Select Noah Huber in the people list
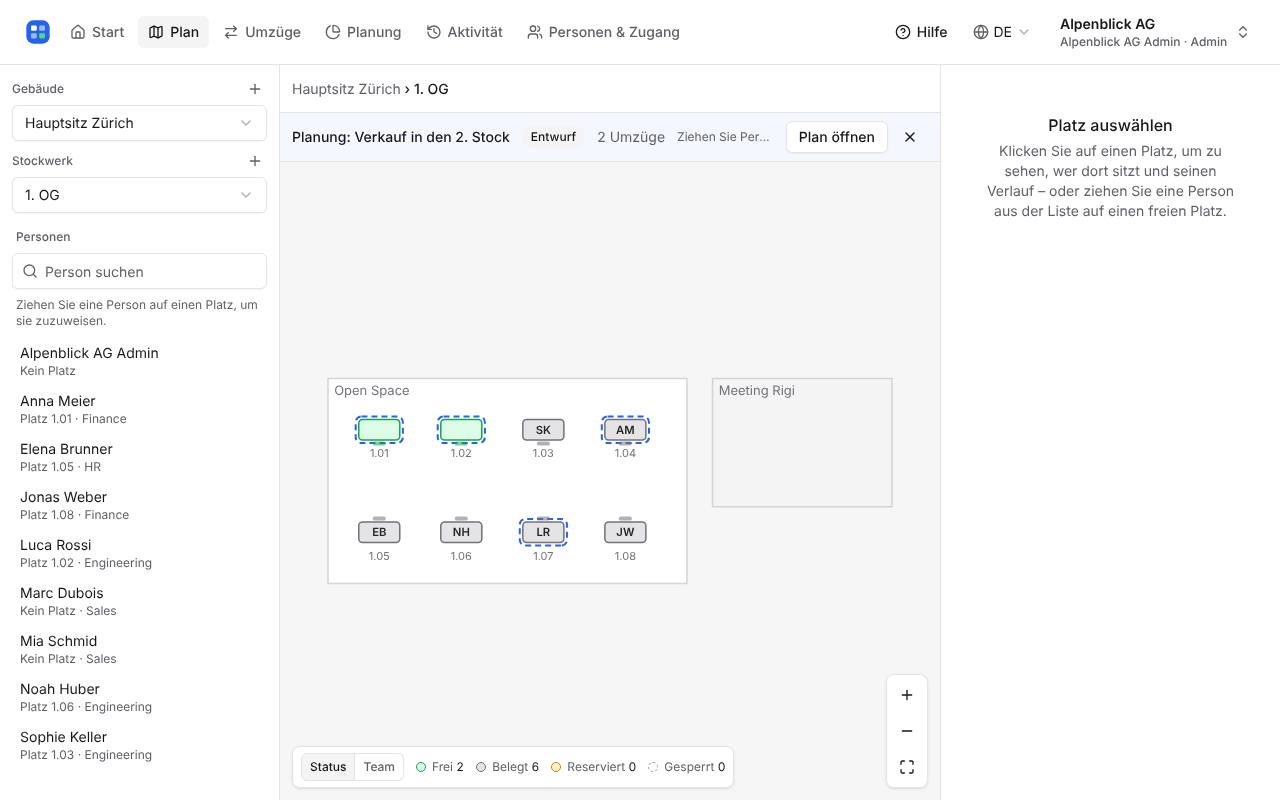The width and height of the screenshot is (1280, 800). click(x=139, y=697)
